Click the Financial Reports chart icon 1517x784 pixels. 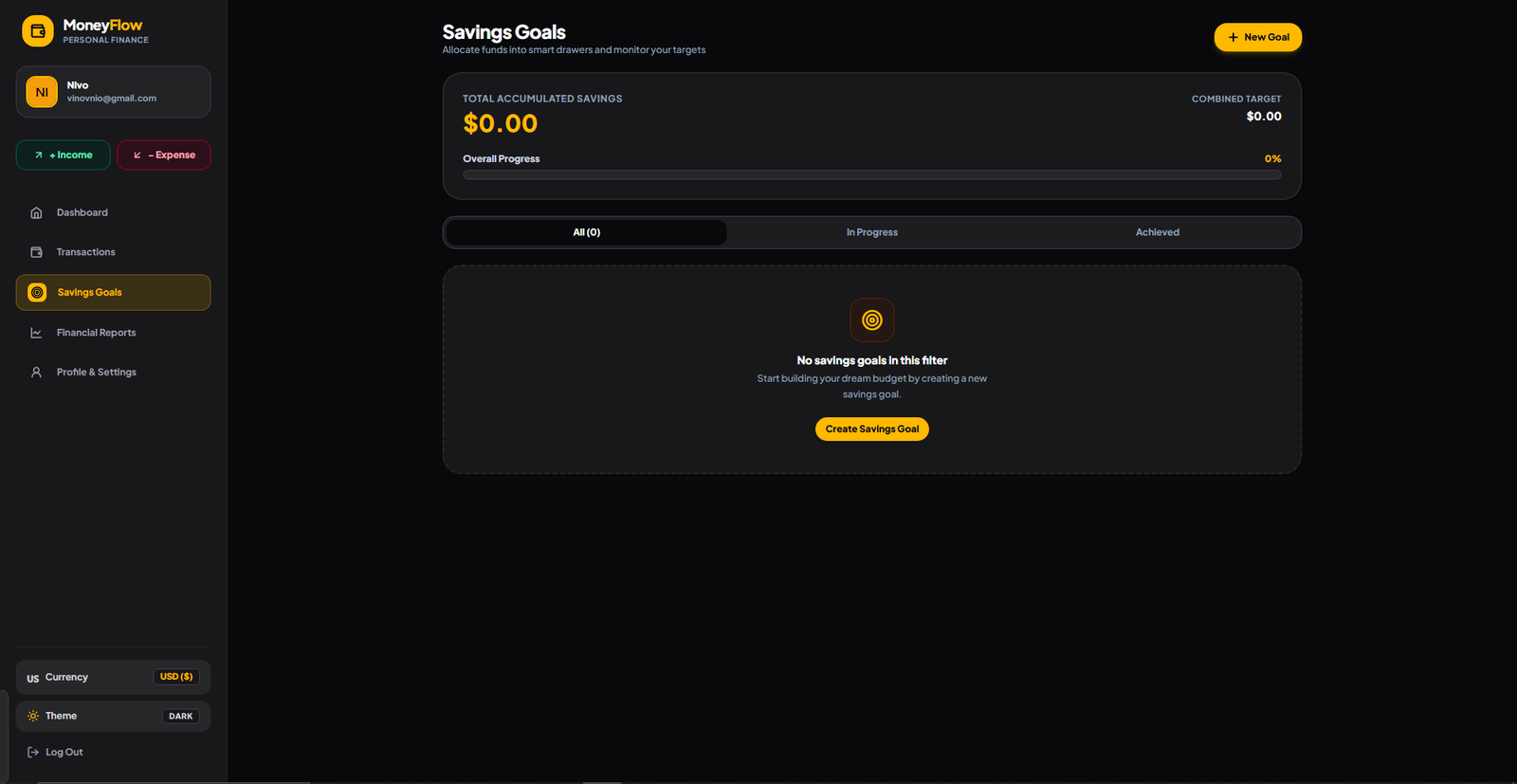(x=36, y=333)
